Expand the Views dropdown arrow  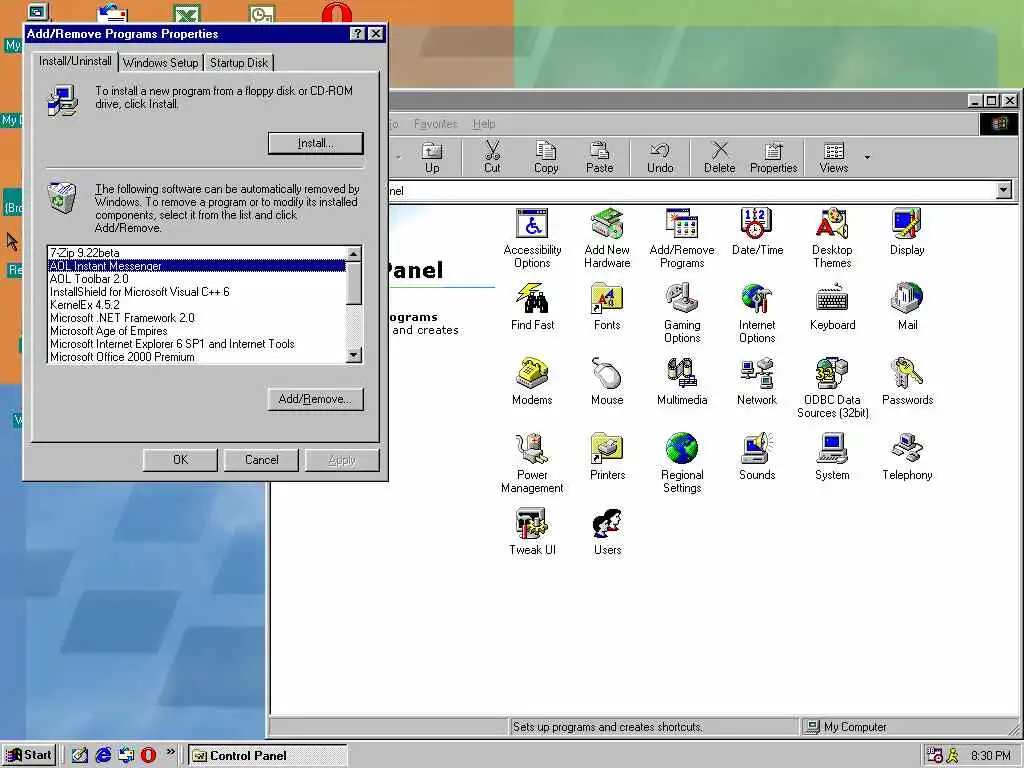pos(868,157)
